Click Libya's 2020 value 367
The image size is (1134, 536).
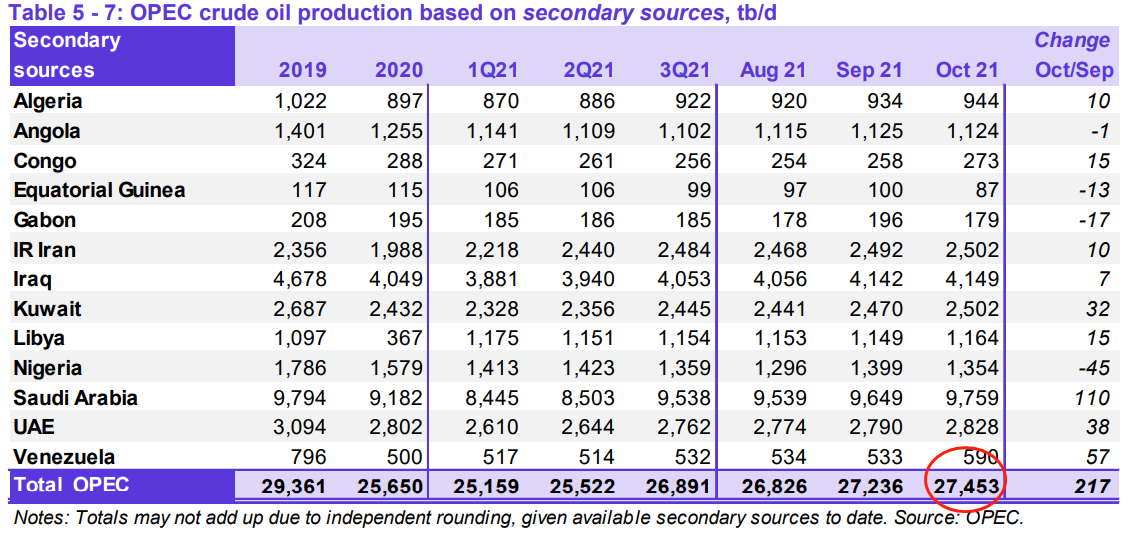tap(406, 338)
